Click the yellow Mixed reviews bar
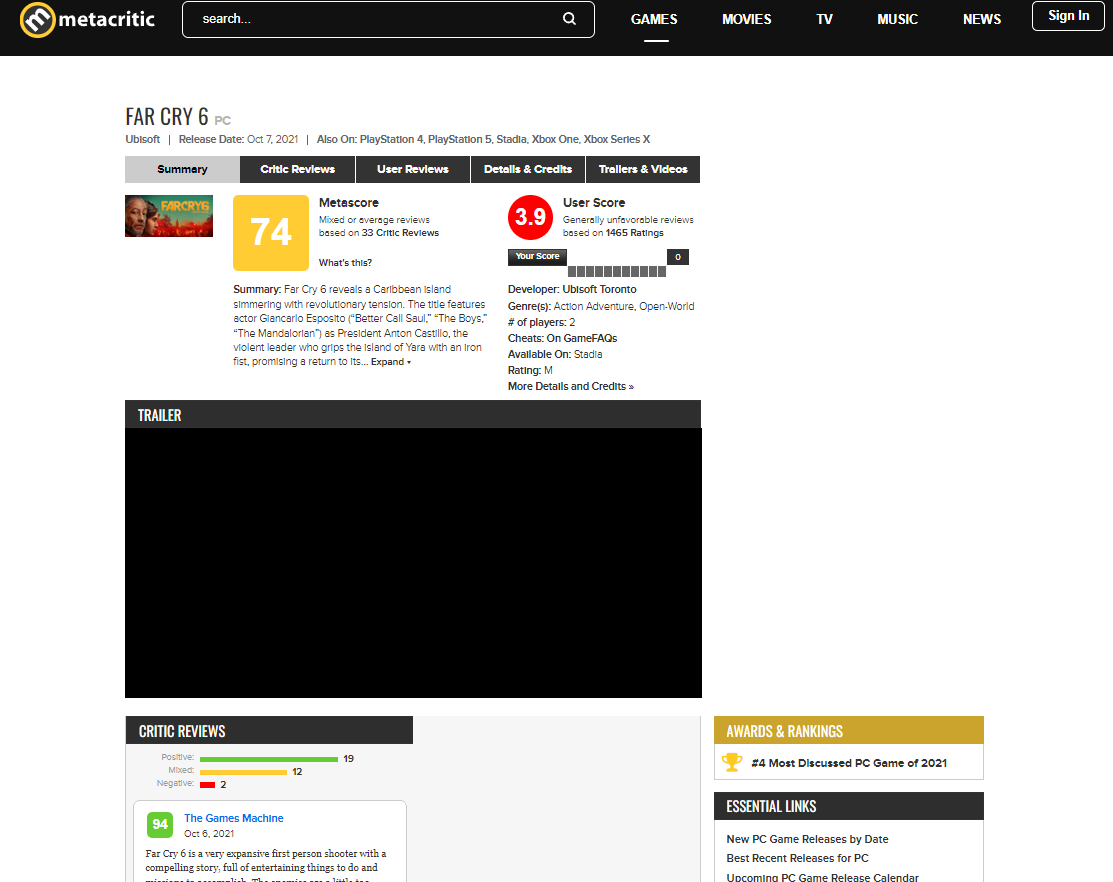This screenshot has width=1113, height=882. 243,772
